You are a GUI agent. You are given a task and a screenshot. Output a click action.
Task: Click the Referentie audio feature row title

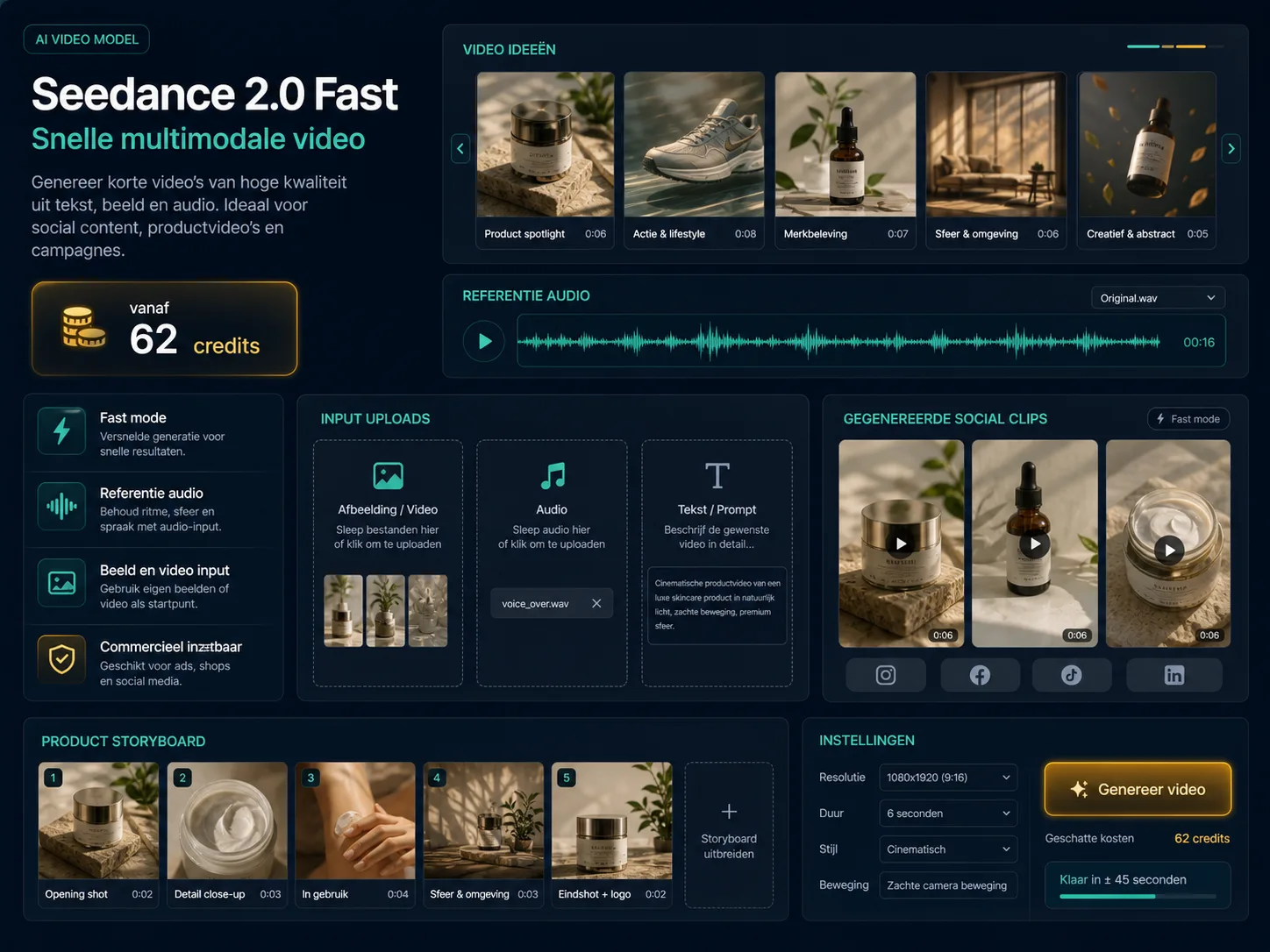pyautogui.click(x=152, y=493)
